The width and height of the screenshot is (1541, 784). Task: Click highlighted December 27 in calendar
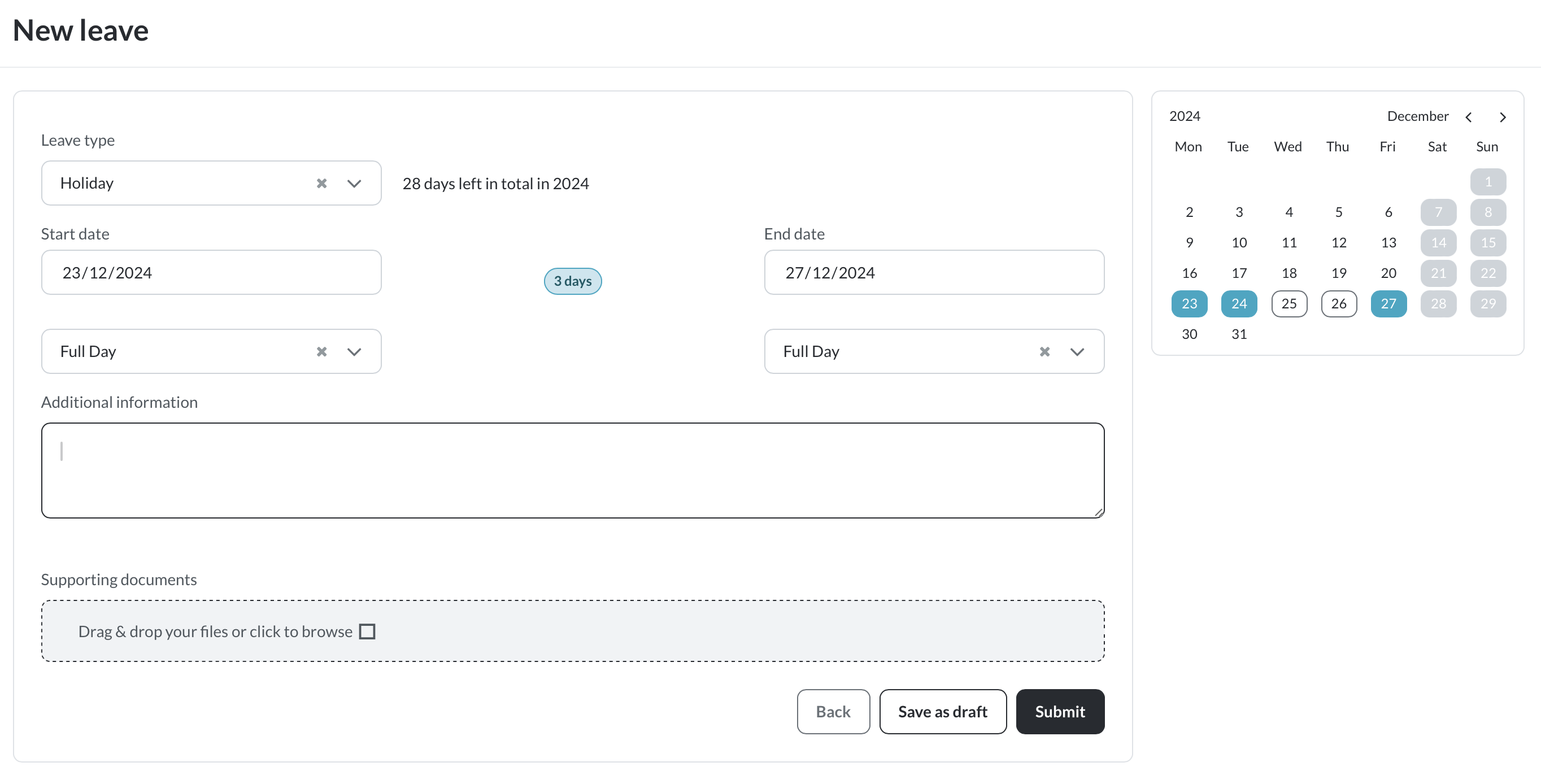1388,304
